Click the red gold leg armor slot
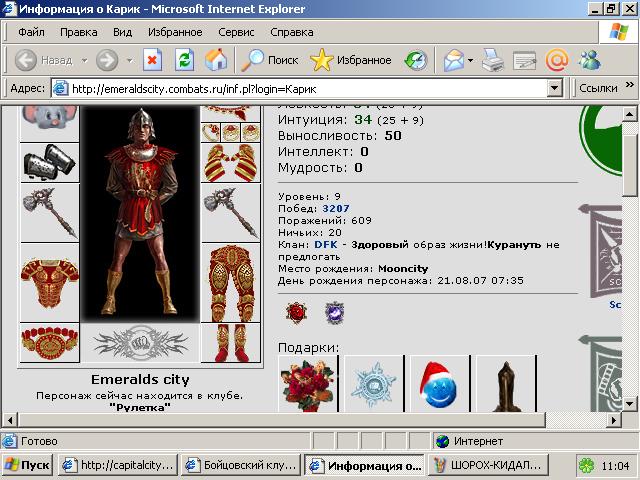This screenshot has height=480, width=640. point(231,282)
